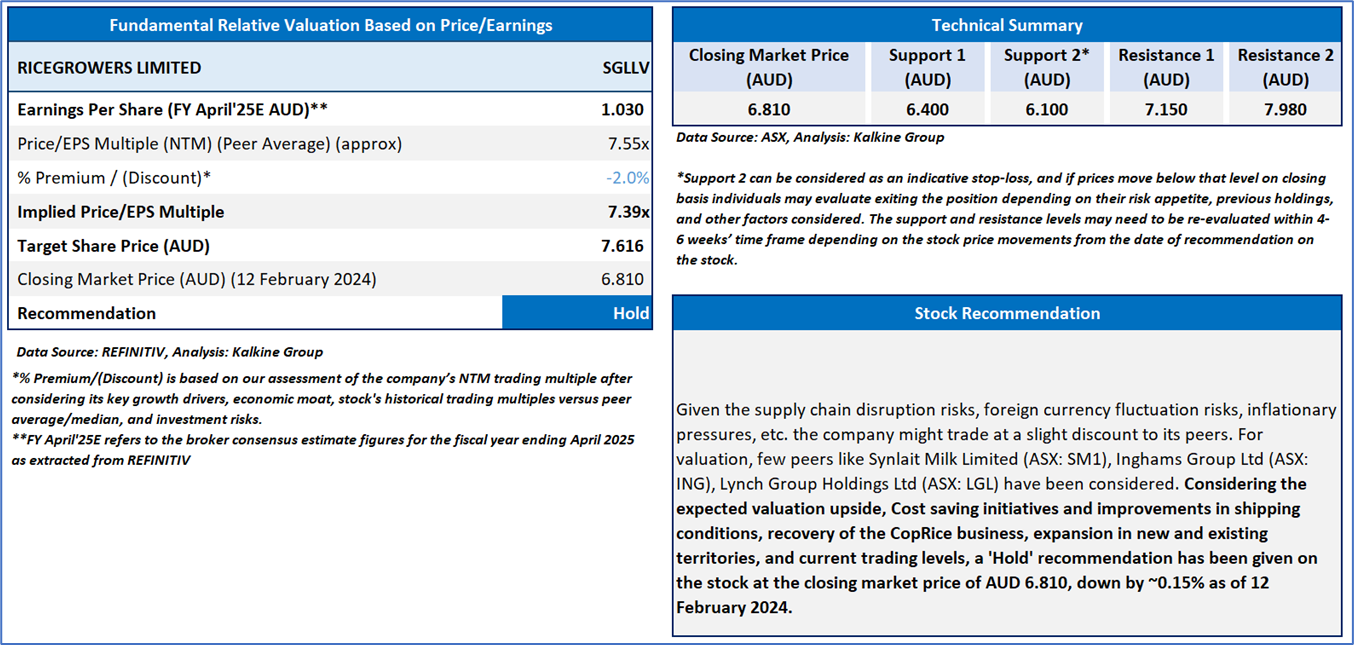This screenshot has width=1354, height=645.
Task: Click the SGLLV ticker cell
Action: (625, 68)
